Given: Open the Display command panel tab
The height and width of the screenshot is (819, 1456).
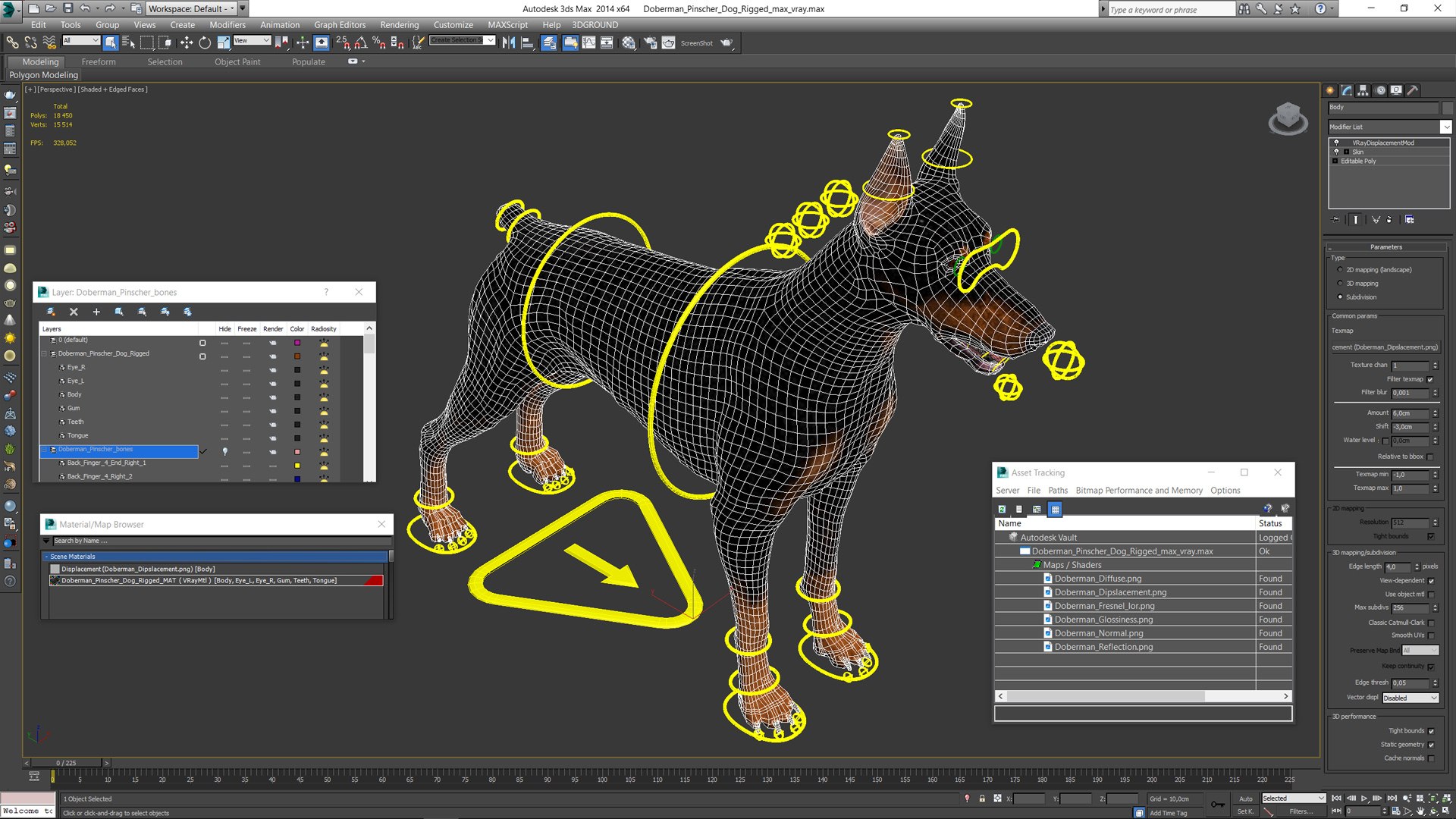Looking at the screenshot, I should 1396,90.
